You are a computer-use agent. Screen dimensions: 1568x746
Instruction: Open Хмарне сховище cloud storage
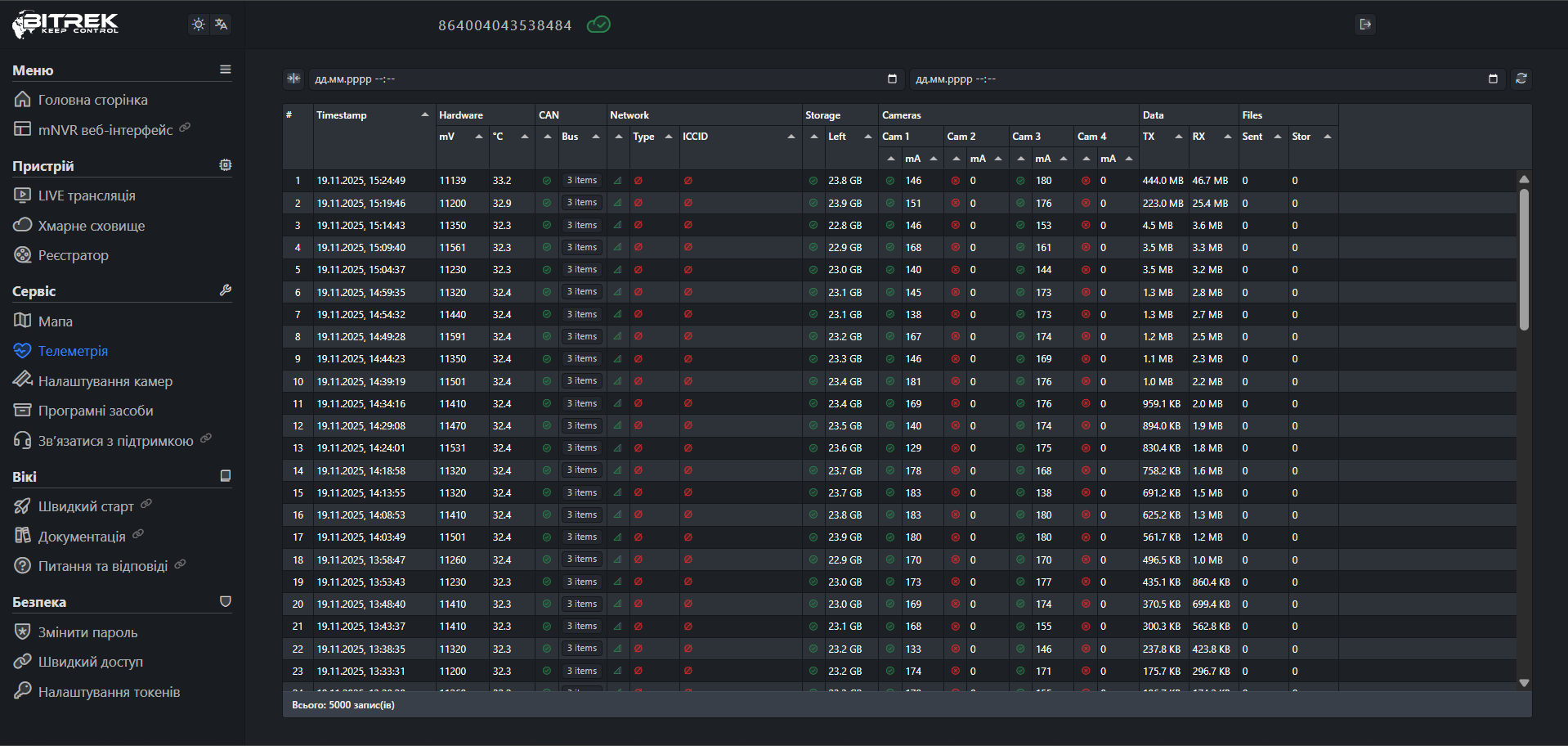click(91, 226)
